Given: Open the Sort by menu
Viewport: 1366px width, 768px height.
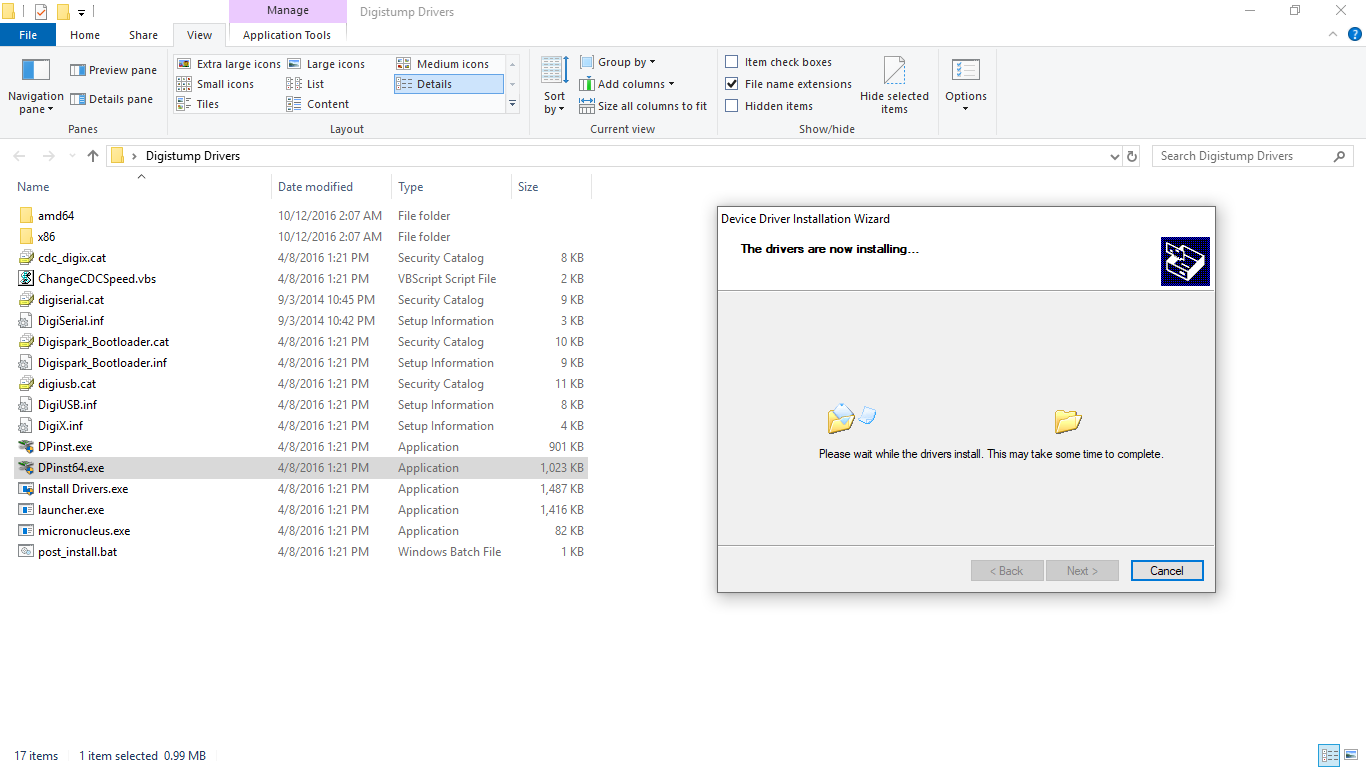Looking at the screenshot, I should pyautogui.click(x=555, y=86).
